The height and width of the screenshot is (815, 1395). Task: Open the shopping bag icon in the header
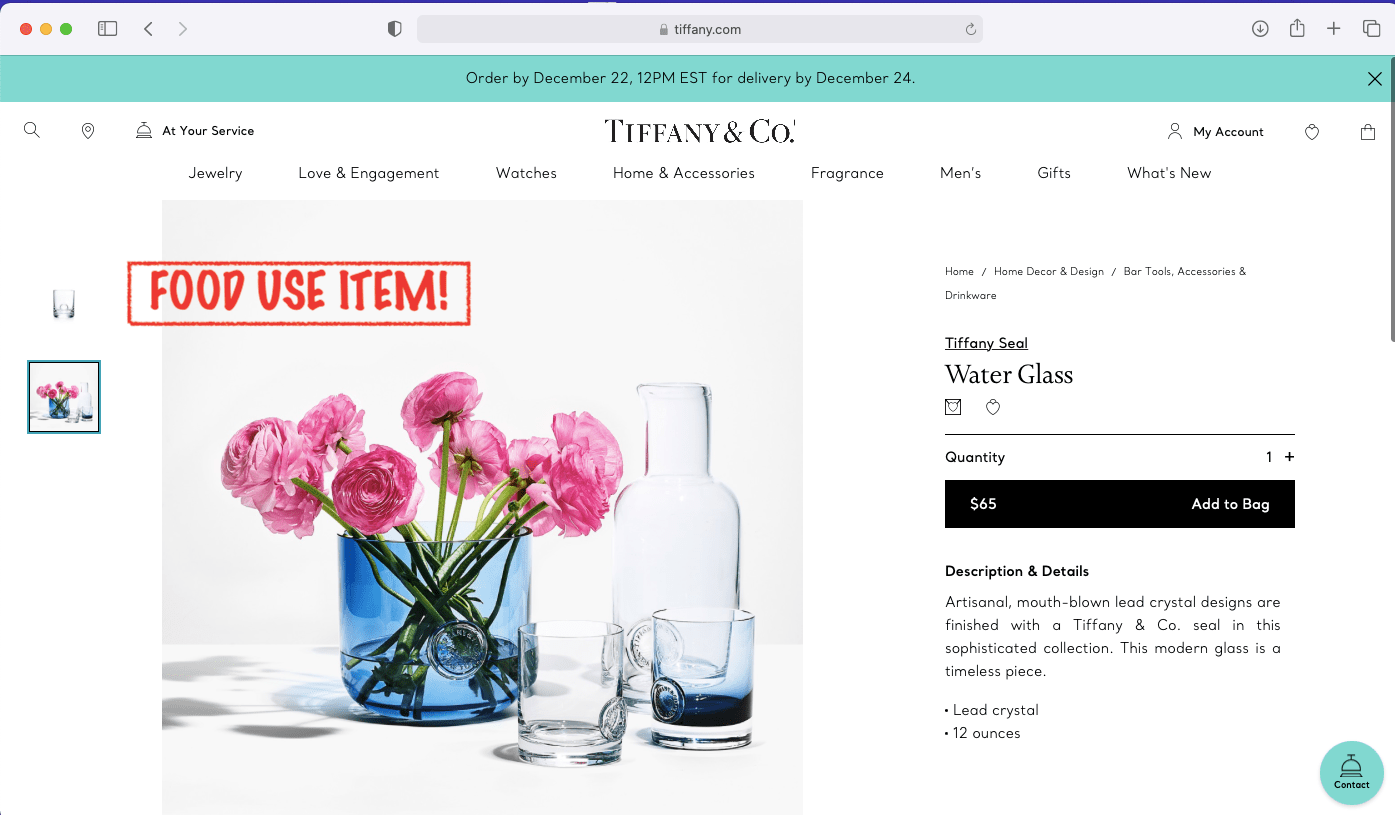point(1368,132)
